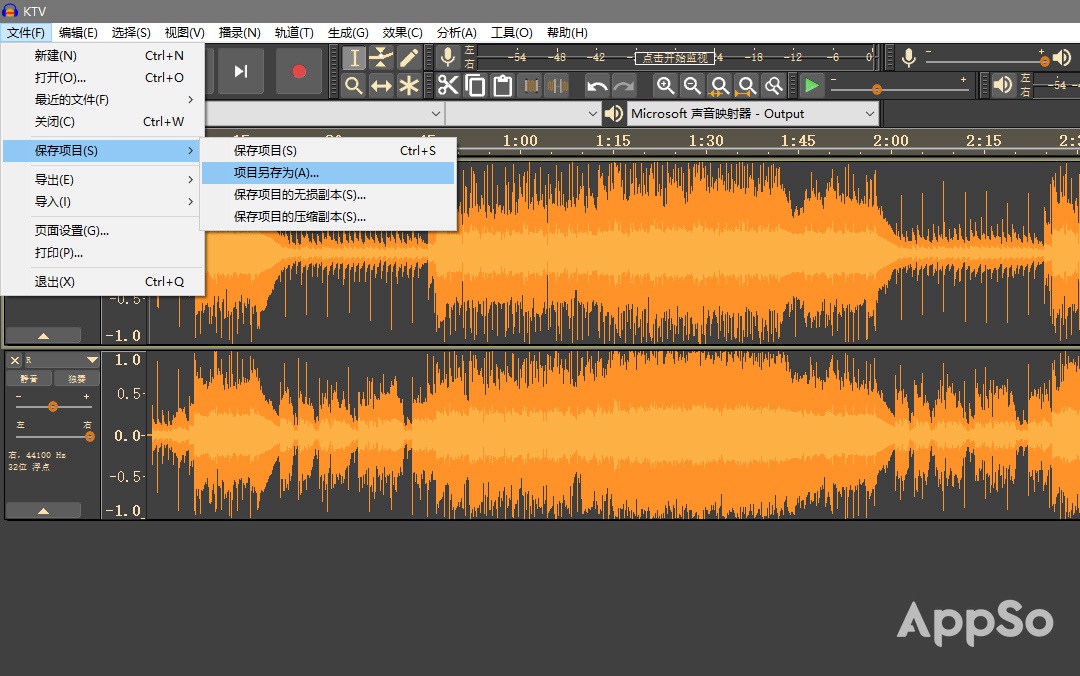This screenshot has height=676, width=1080.
Task: Click the Cut scissors icon
Action: point(447,86)
